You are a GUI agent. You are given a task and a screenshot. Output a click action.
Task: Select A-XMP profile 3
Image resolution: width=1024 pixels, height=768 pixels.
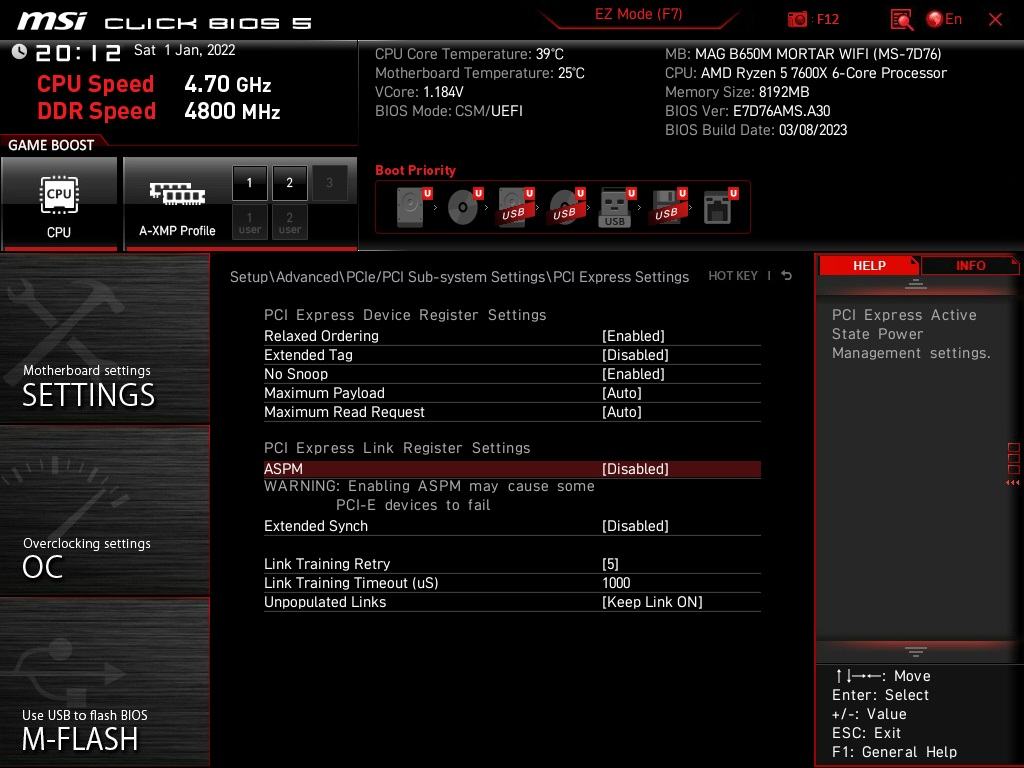click(x=329, y=183)
